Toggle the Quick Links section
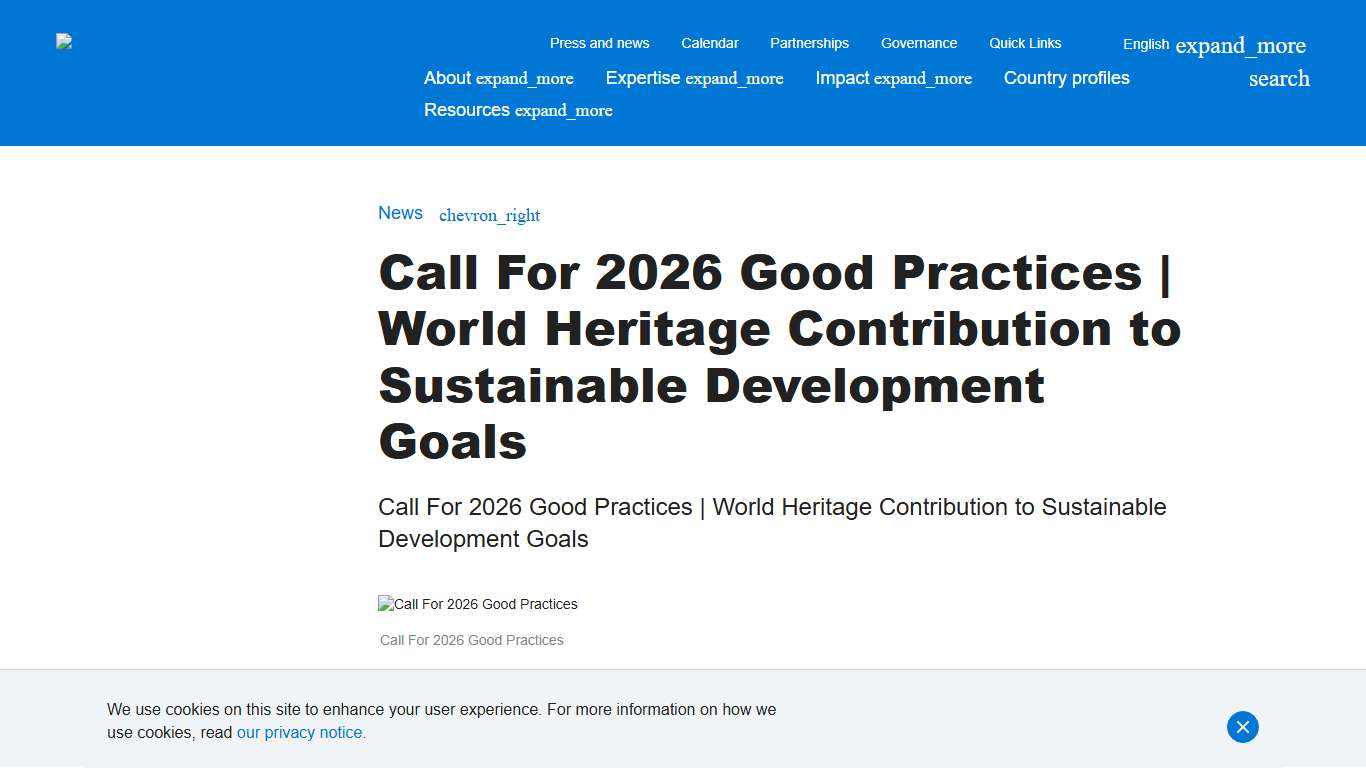 point(1024,43)
